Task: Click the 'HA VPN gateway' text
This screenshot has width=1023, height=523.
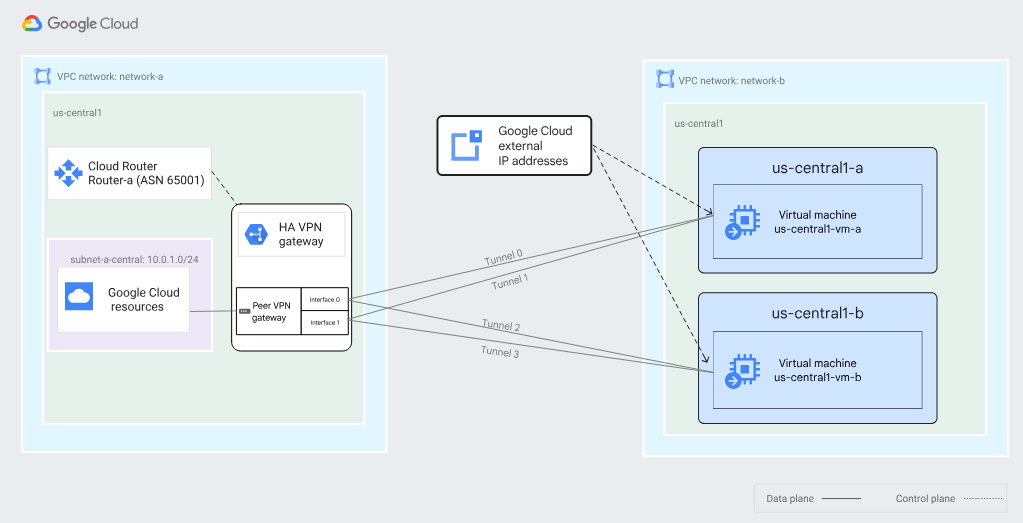Action: click(x=301, y=234)
